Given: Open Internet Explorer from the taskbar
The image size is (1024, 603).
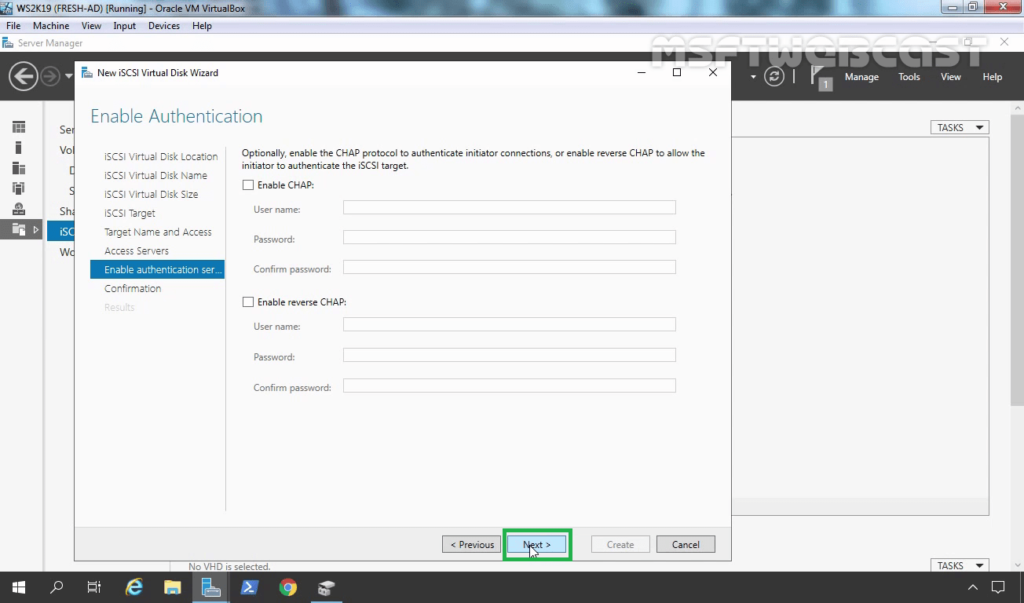Looking at the screenshot, I should 134,587.
